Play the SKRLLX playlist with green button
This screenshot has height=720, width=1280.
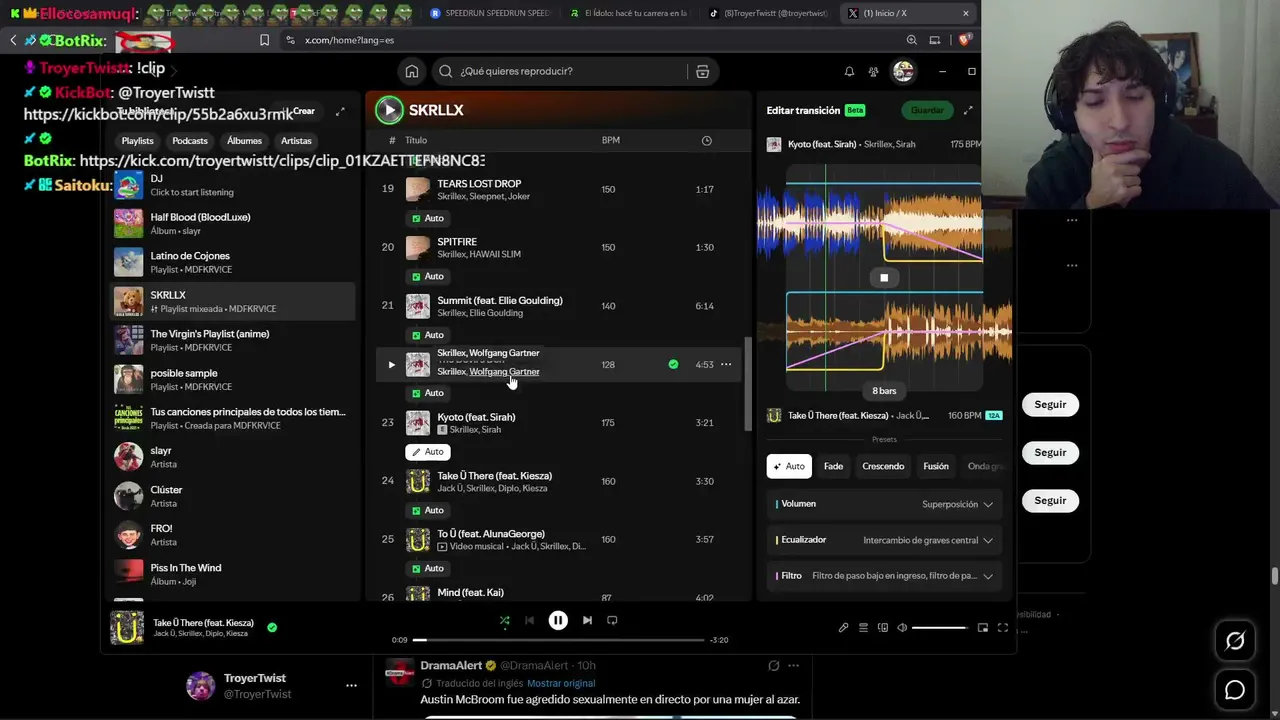(389, 110)
